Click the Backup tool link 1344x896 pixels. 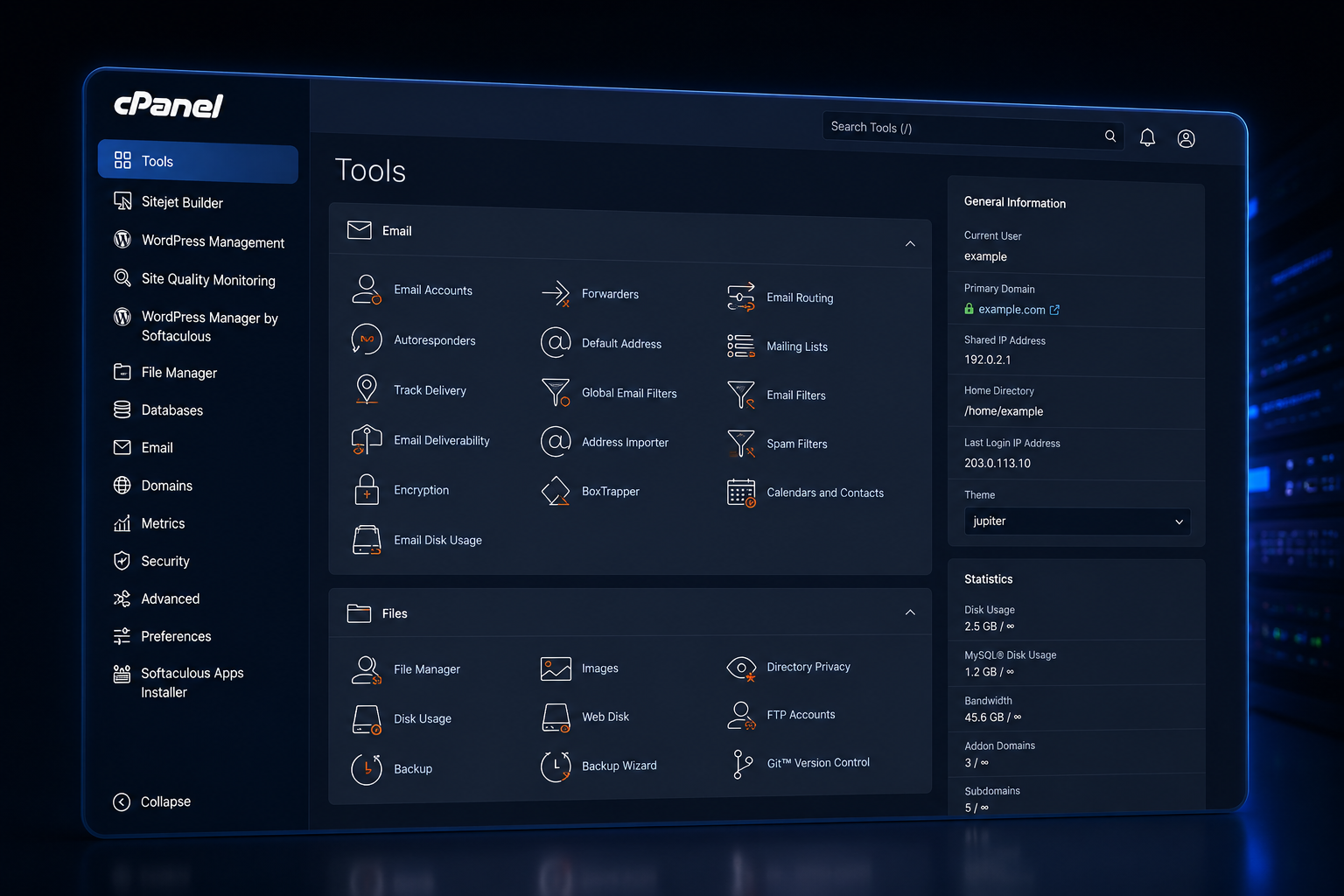click(x=413, y=768)
